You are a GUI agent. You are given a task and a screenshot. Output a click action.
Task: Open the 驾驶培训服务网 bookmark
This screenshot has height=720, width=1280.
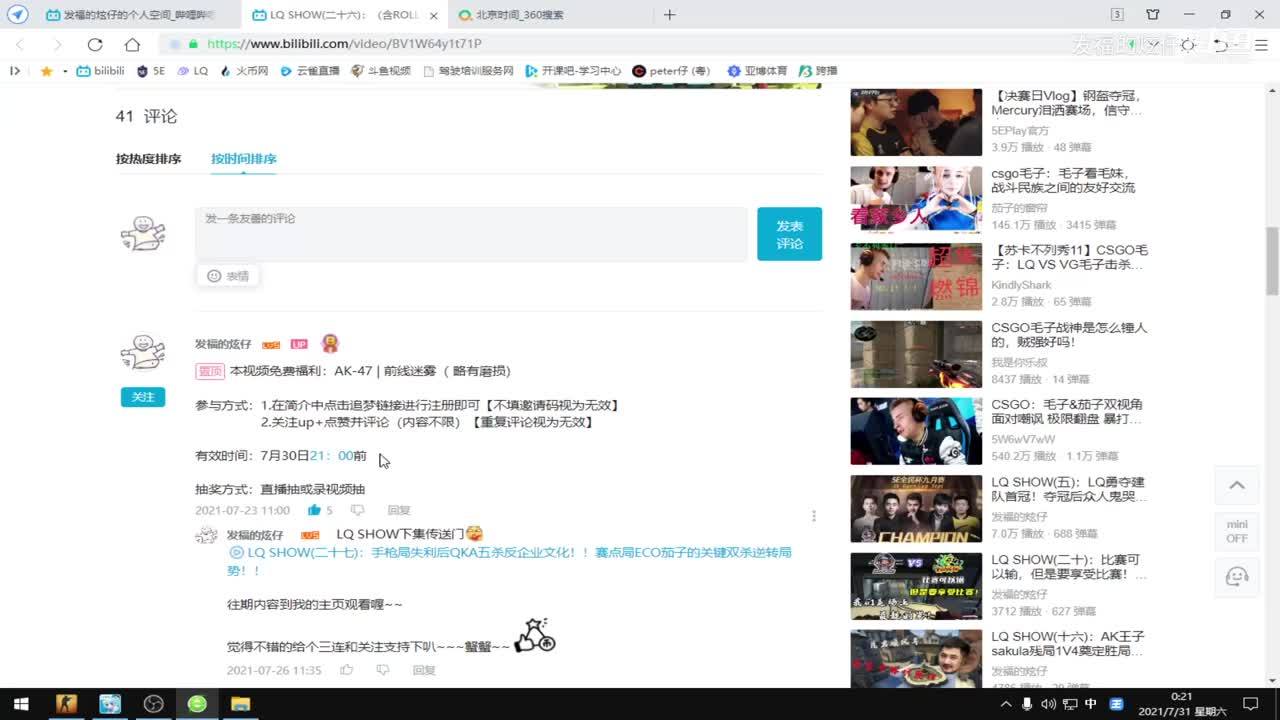468,71
